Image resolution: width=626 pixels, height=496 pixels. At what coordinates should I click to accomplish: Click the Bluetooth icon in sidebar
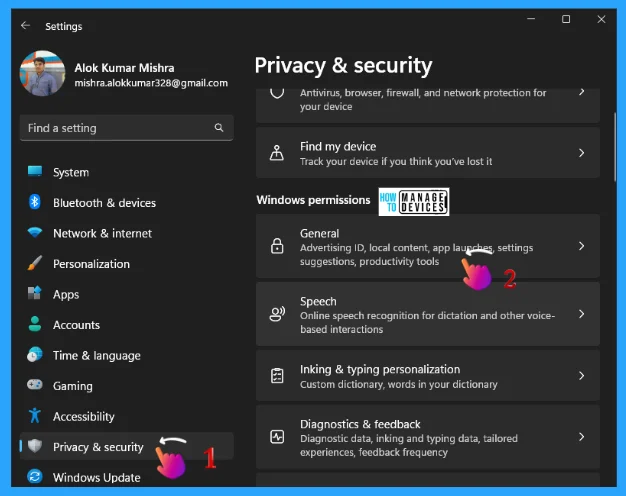35,202
